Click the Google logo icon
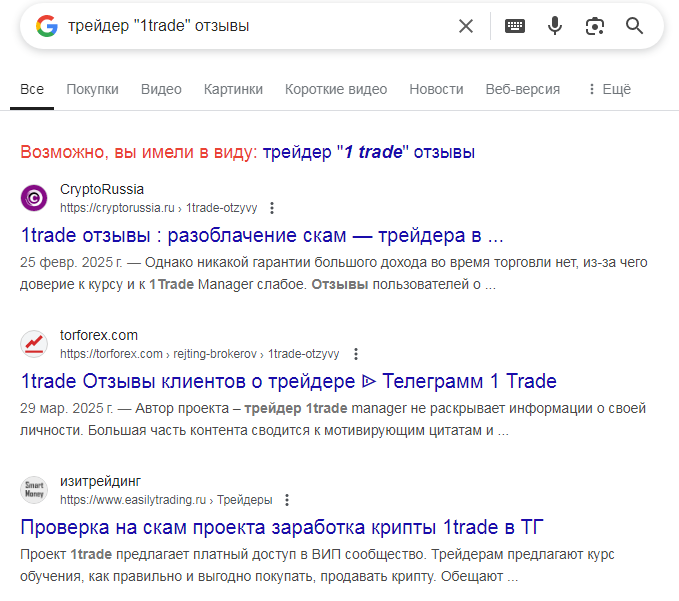 click(47, 26)
